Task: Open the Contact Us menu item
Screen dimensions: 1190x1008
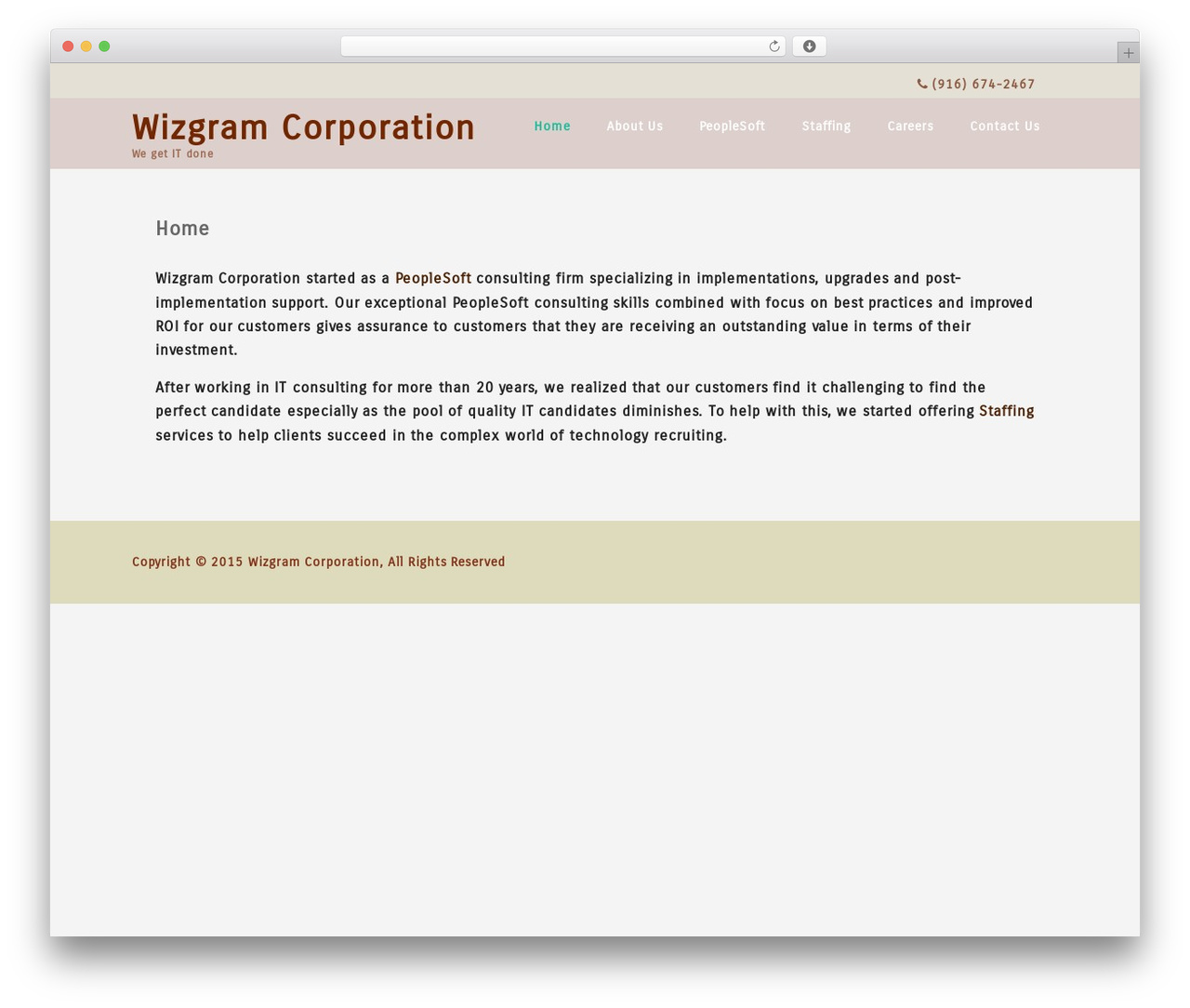Action: pos(1005,126)
